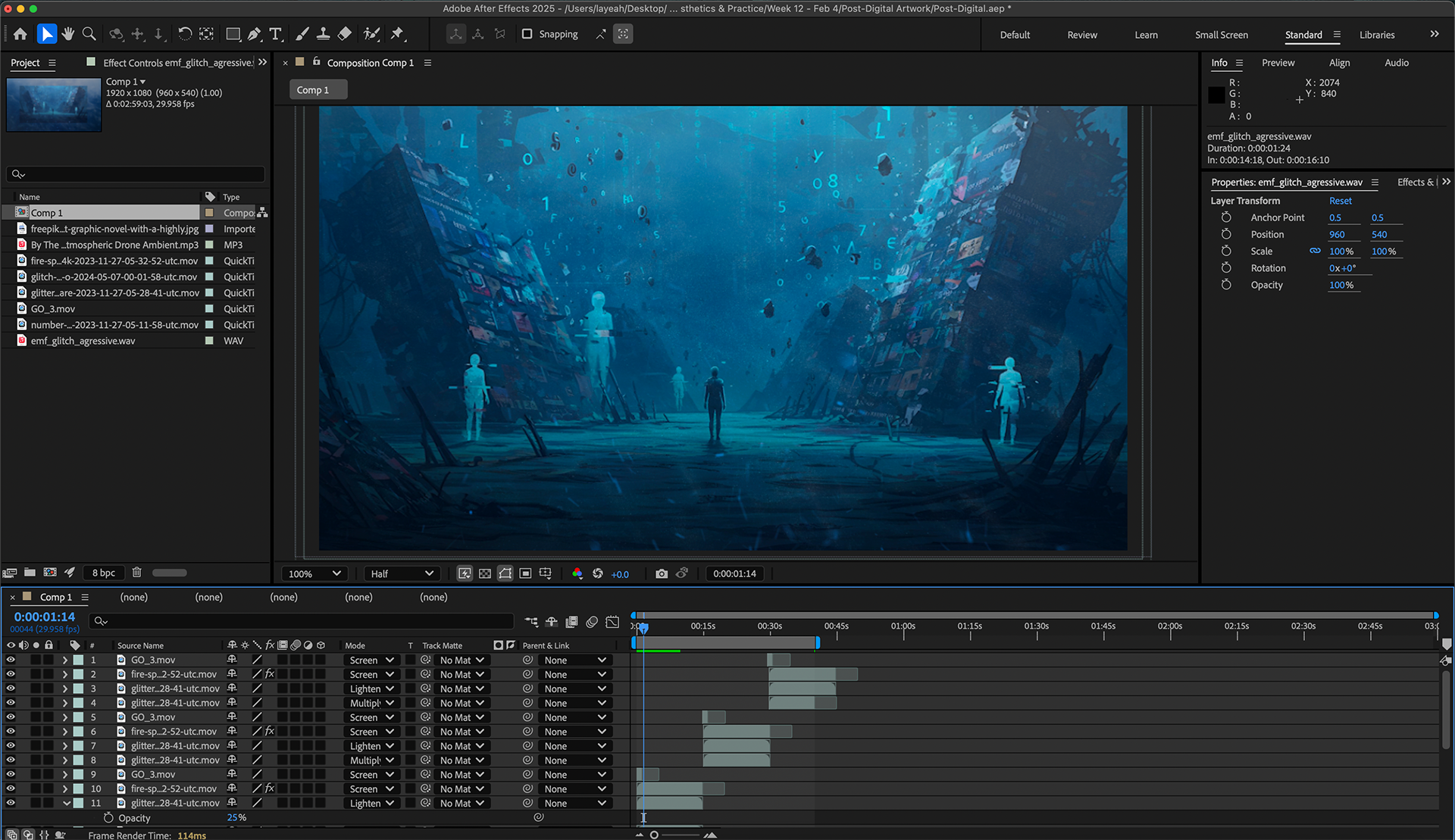The height and width of the screenshot is (840, 1455).
Task: Create a new composition icon
Action: (50, 573)
